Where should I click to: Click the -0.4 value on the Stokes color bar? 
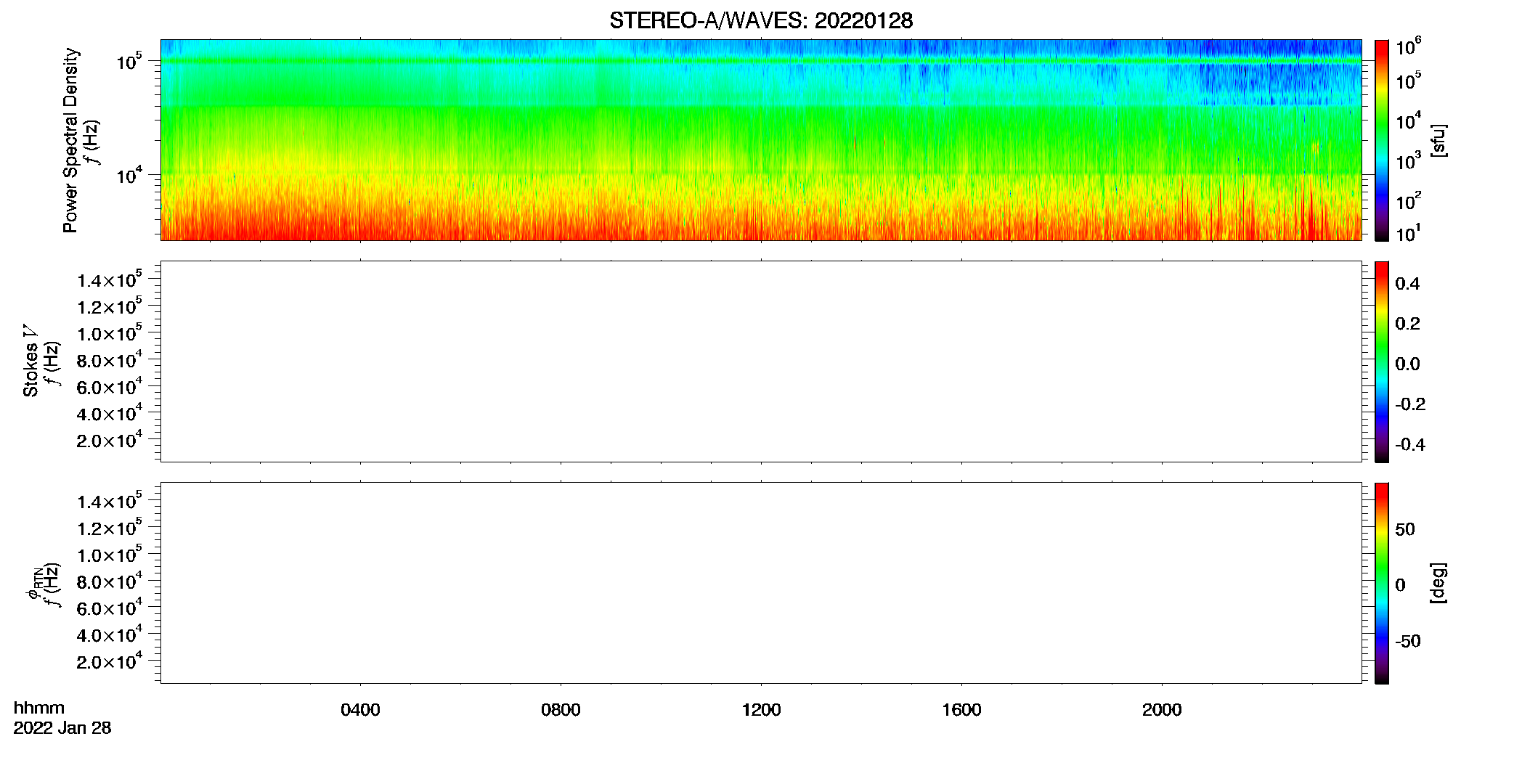1410,445
